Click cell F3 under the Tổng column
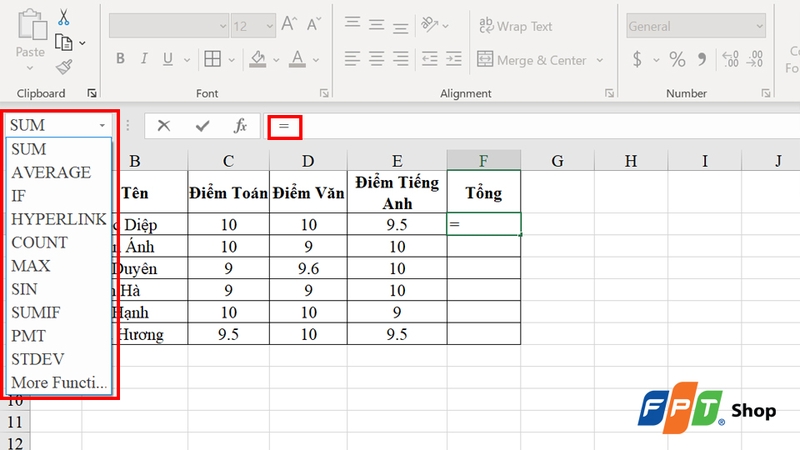The width and height of the screenshot is (800, 450). point(484,246)
